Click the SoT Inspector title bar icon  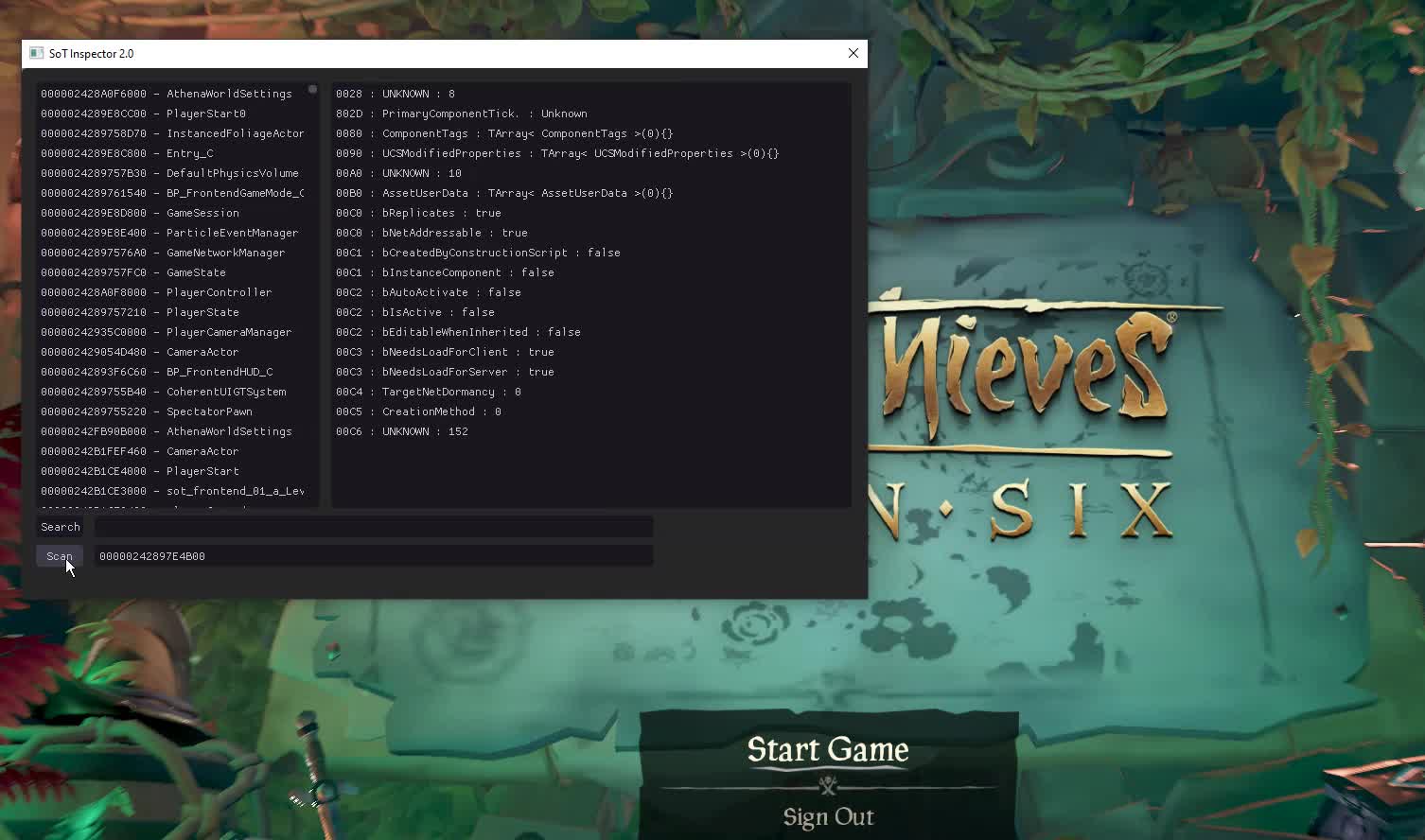point(36,53)
